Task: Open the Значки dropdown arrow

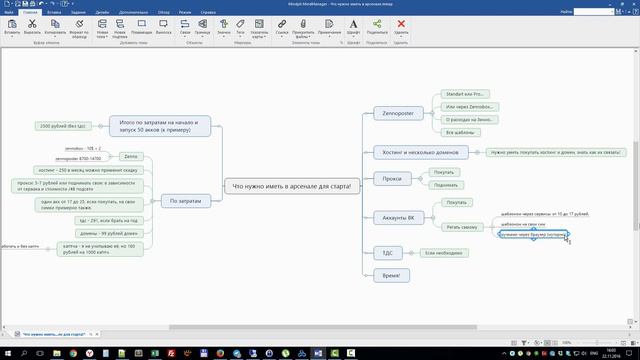Action: 224,36
